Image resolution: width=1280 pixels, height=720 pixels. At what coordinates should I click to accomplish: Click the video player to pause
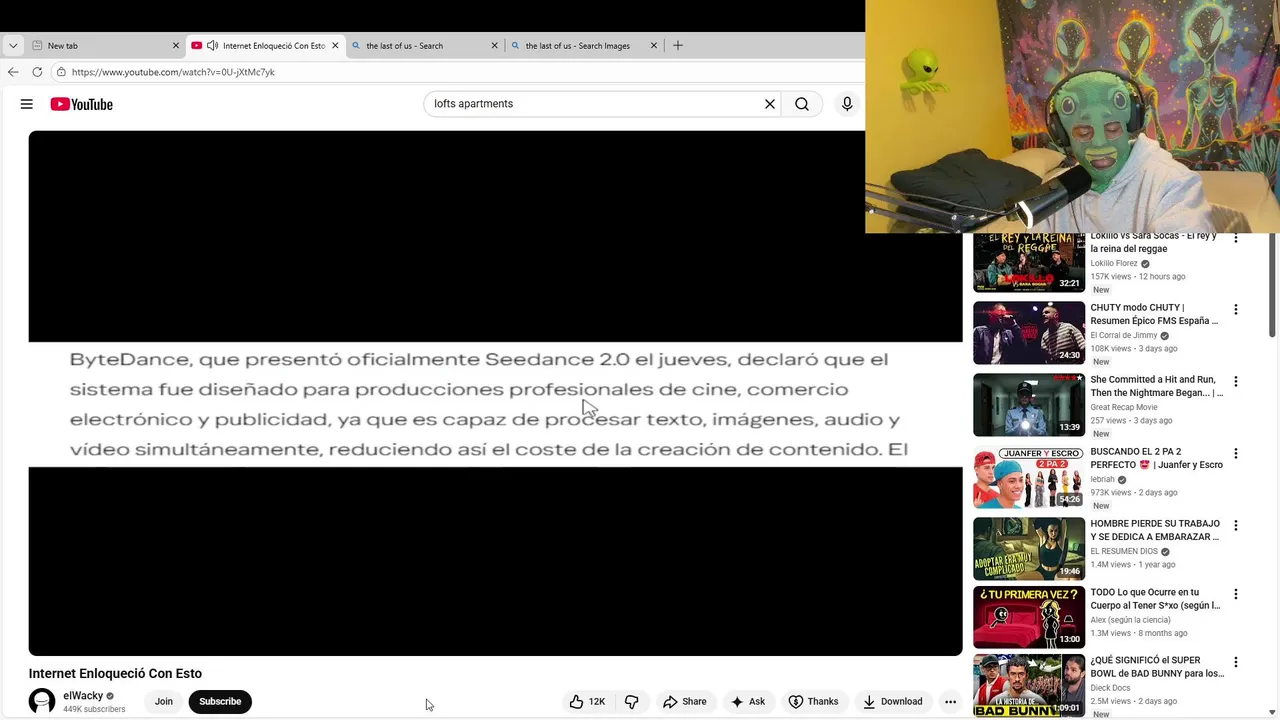click(x=495, y=393)
